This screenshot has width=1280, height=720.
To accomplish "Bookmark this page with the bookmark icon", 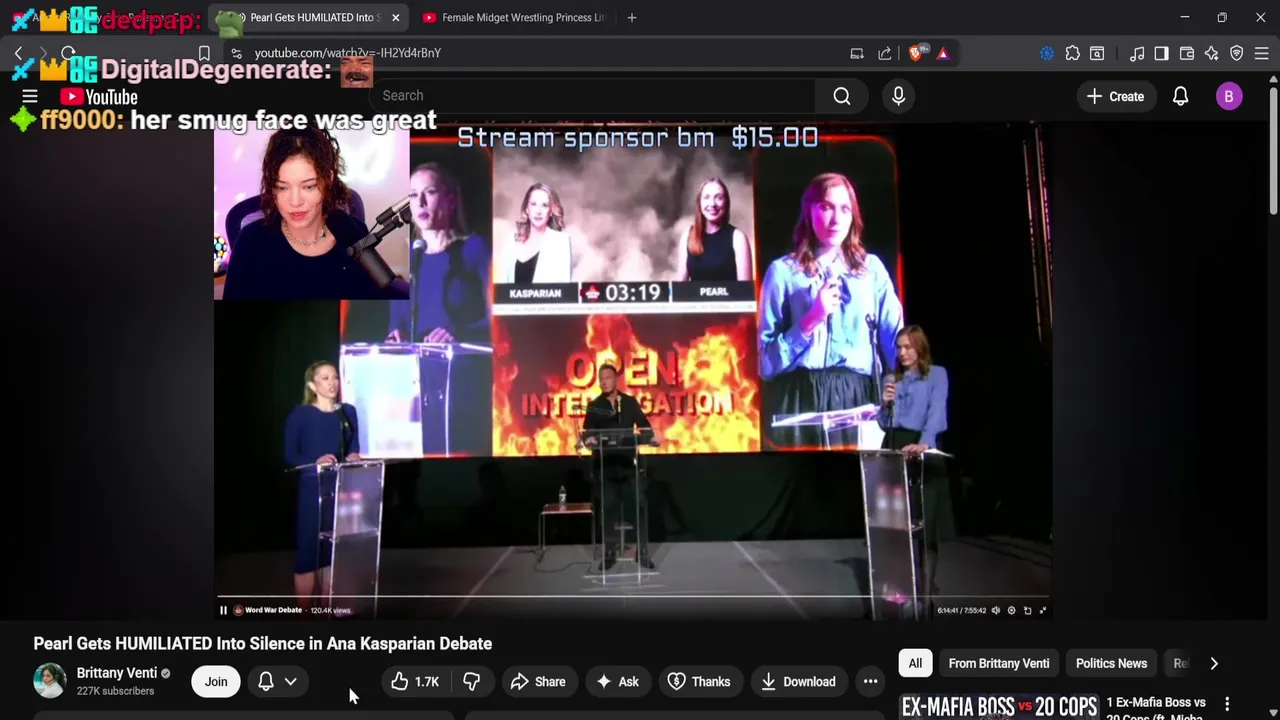I will (204, 53).
